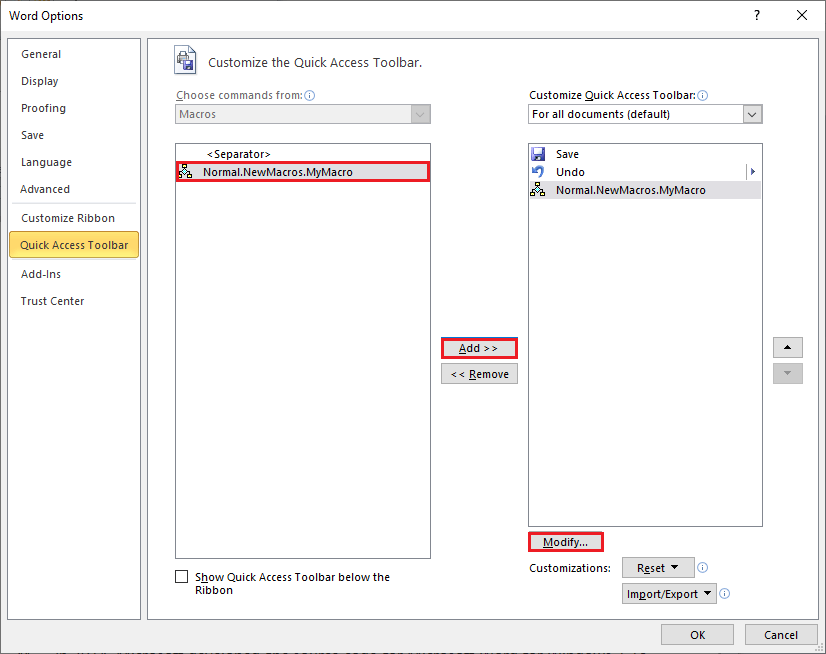Click the << Remove button

(479, 374)
